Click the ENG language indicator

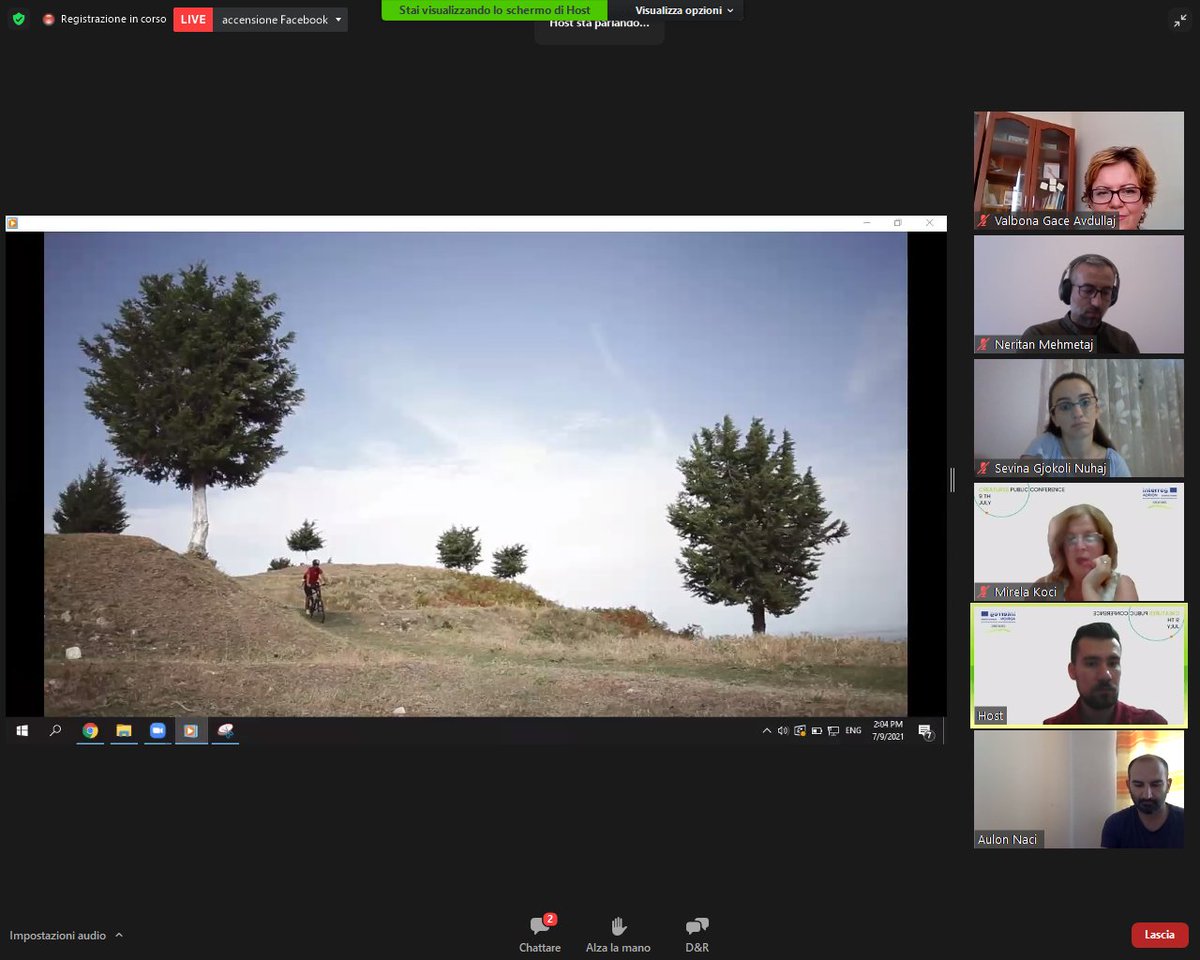853,731
